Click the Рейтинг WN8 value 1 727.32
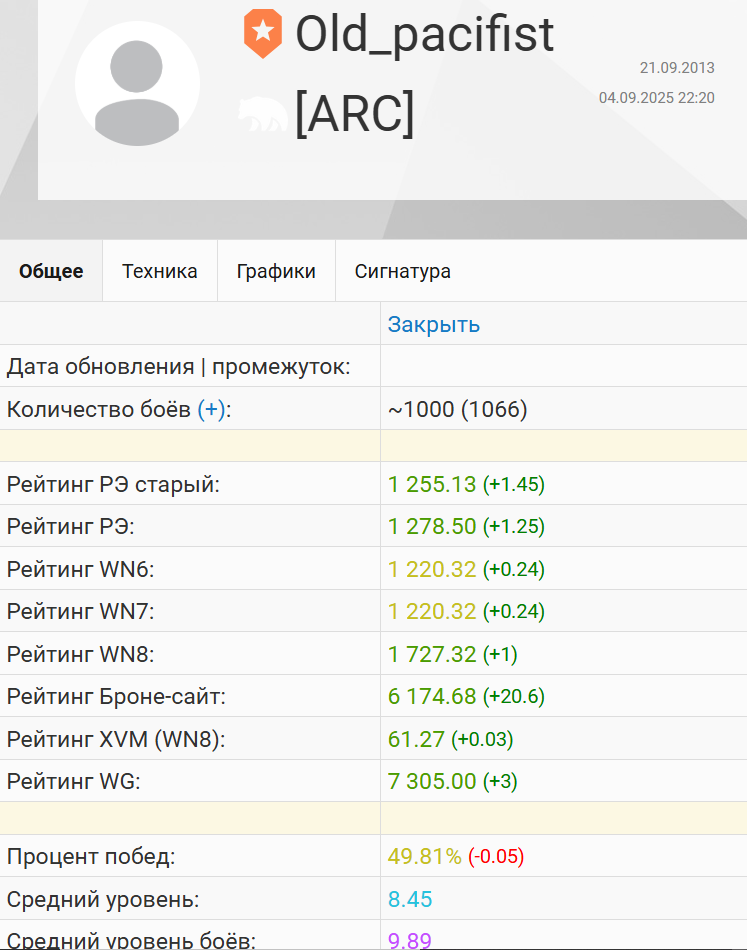 [x=432, y=654]
